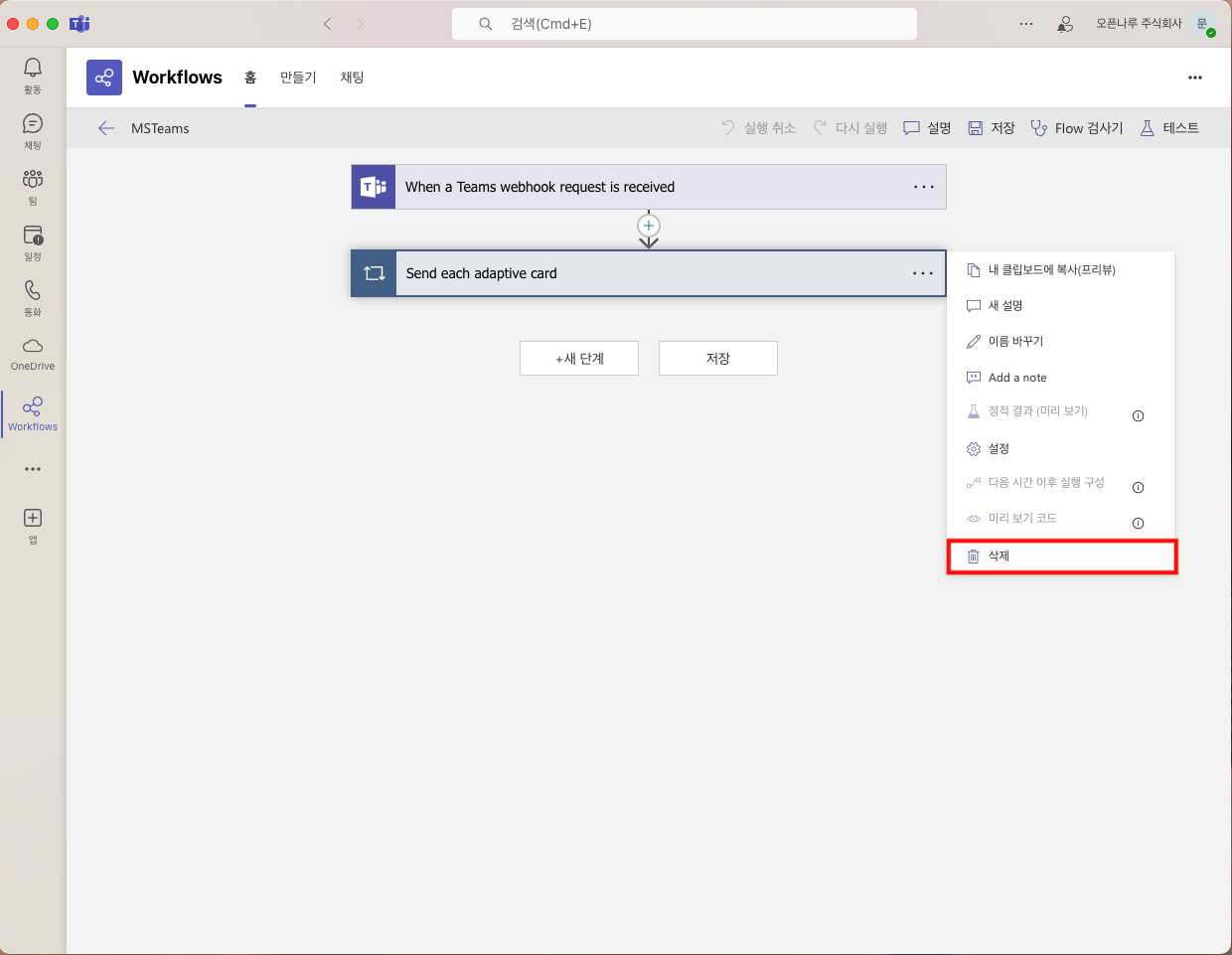Open the ellipsis menu on webhook trigger step
The height and width of the screenshot is (955, 1232).
(924, 187)
